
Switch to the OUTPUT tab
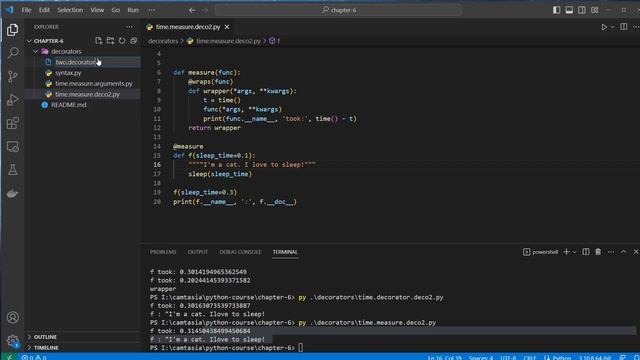[x=198, y=252]
